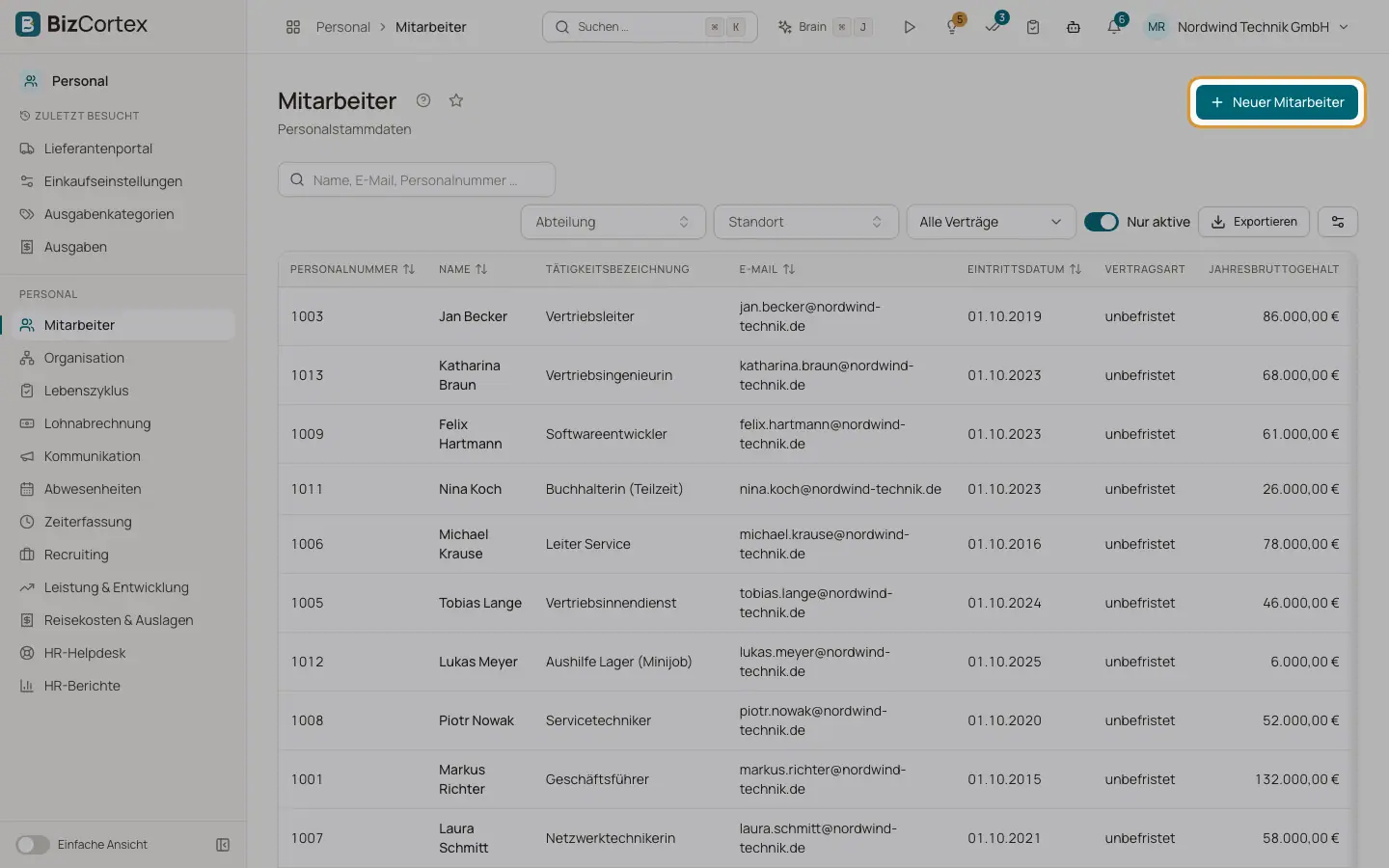Collapse the sidebar using the panel icon
This screenshot has width=1389, height=868.
(x=223, y=845)
